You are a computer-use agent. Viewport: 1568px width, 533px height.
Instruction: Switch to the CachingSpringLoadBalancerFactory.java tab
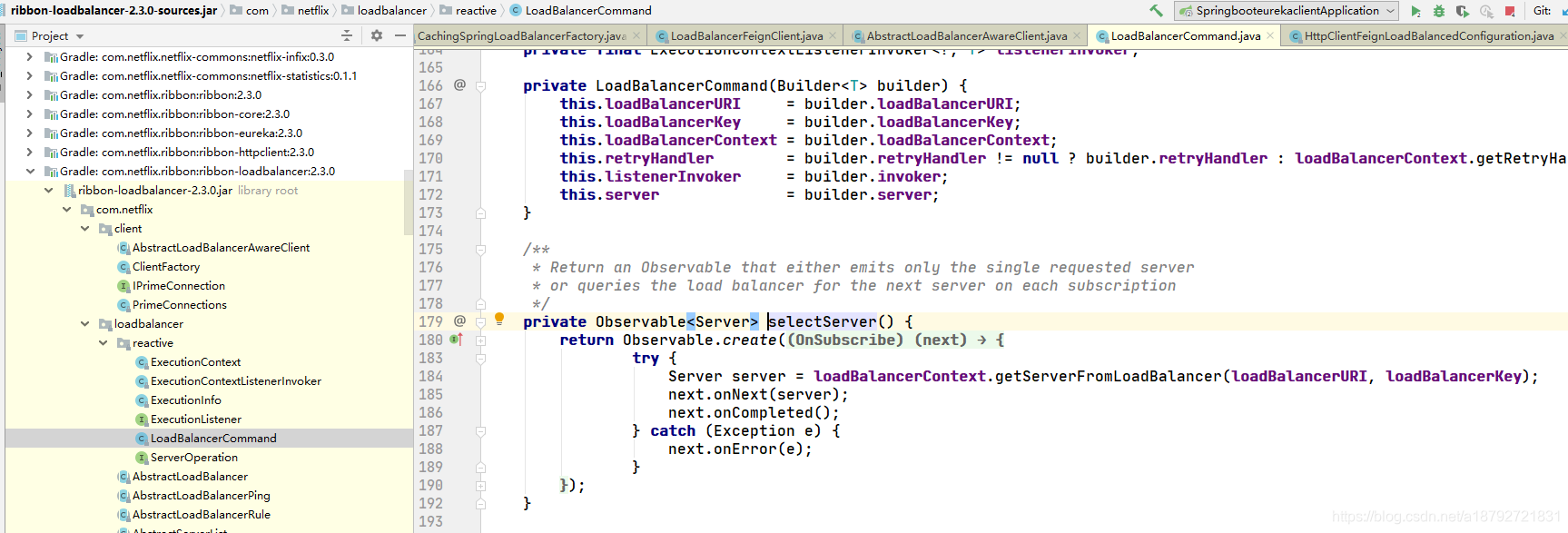528,36
